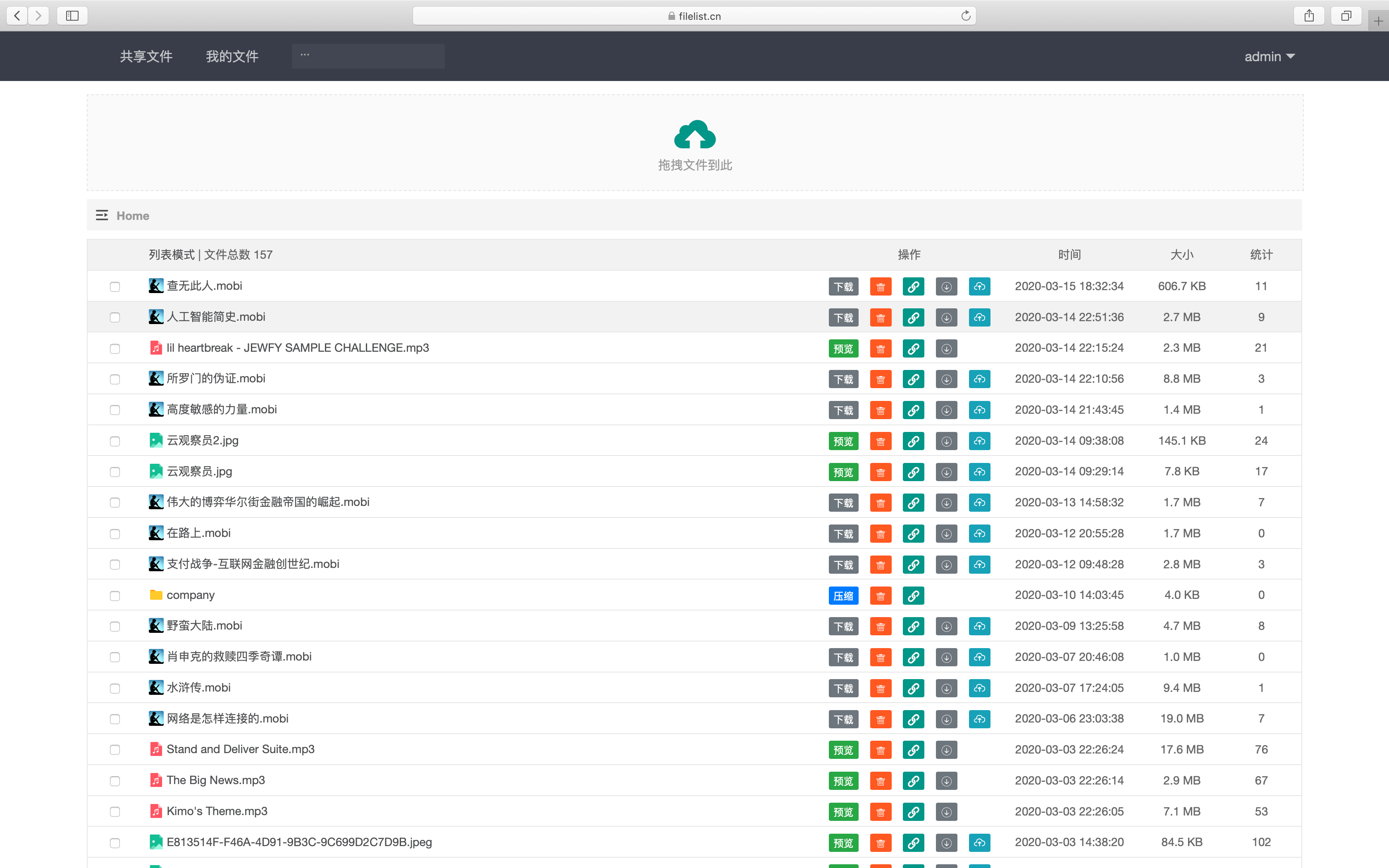
Task: Delete The Big News.mp3 with trash icon
Action: 881,781
